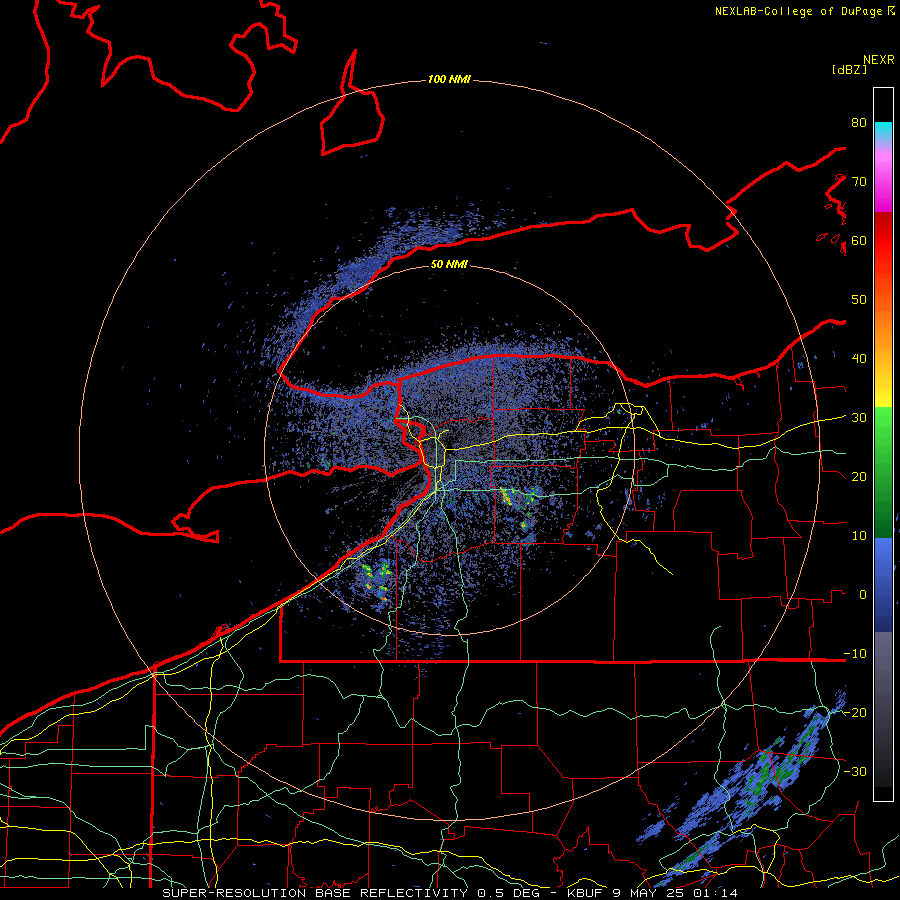Click the 30 dBZ scale value
This screenshot has height=900, width=900.
[859, 418]
